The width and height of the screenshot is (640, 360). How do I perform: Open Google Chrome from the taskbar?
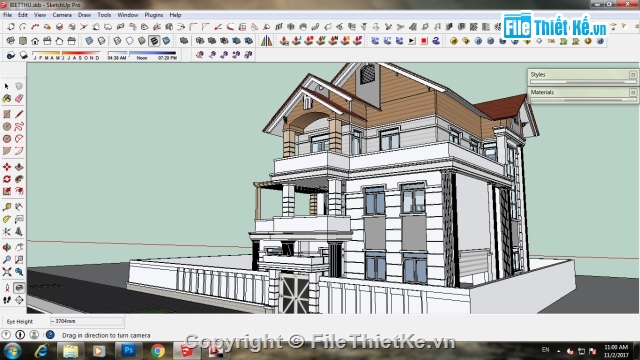point(158,351)
